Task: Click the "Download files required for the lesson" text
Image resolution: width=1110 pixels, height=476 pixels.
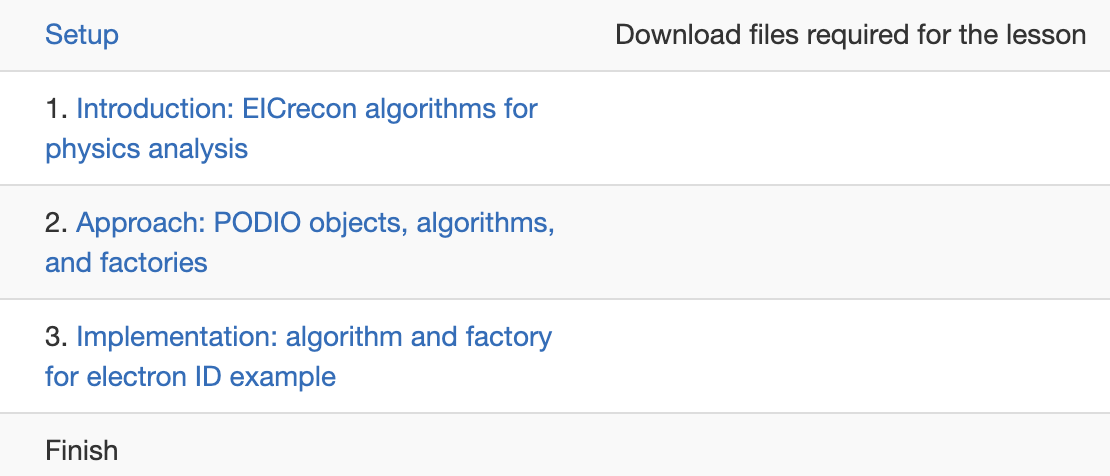Action: coord(850,35)
